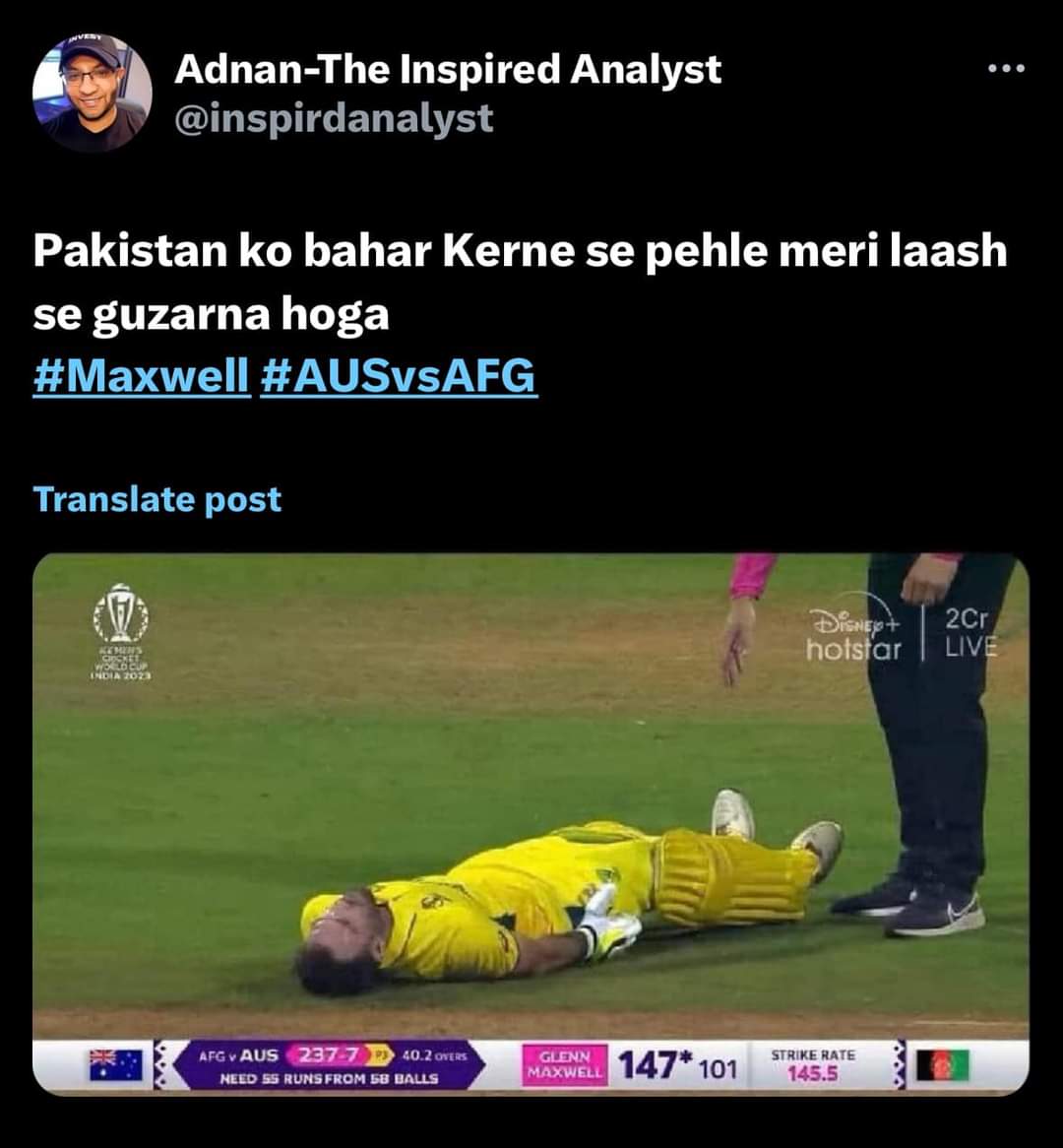Click Translate post
The image size is (1063, 1148).
pyautogui.click(x=157, y=499)
